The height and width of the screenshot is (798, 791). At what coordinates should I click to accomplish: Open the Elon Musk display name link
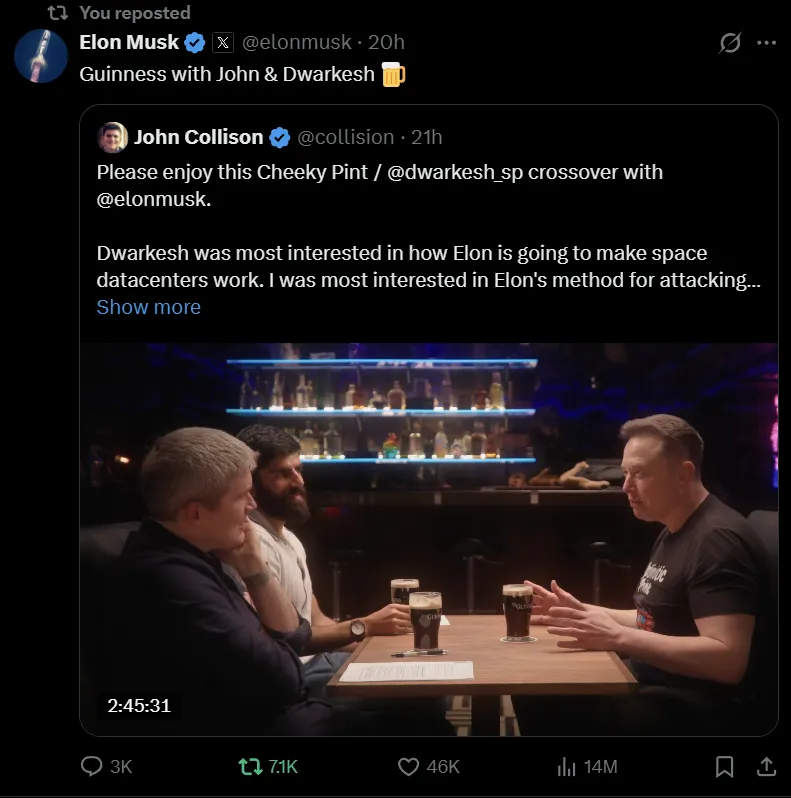pos(129,42)
